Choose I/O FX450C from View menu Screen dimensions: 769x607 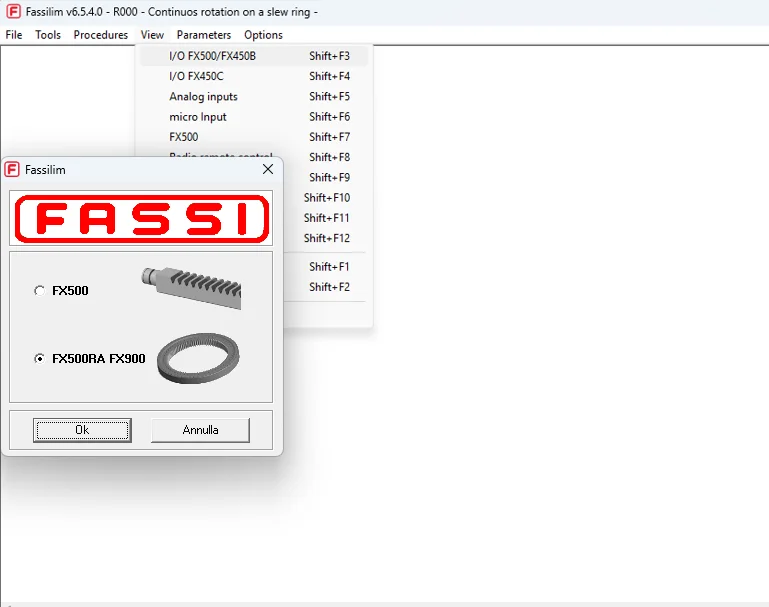(254, 76)
